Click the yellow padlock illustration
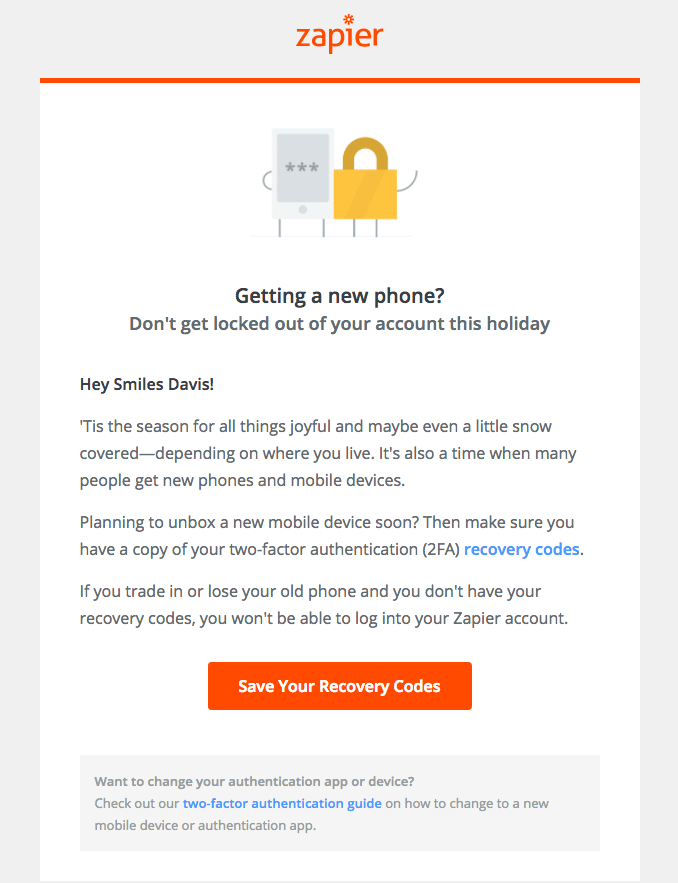The width and height of the screenshot is (678, 883). pos(365,179)
